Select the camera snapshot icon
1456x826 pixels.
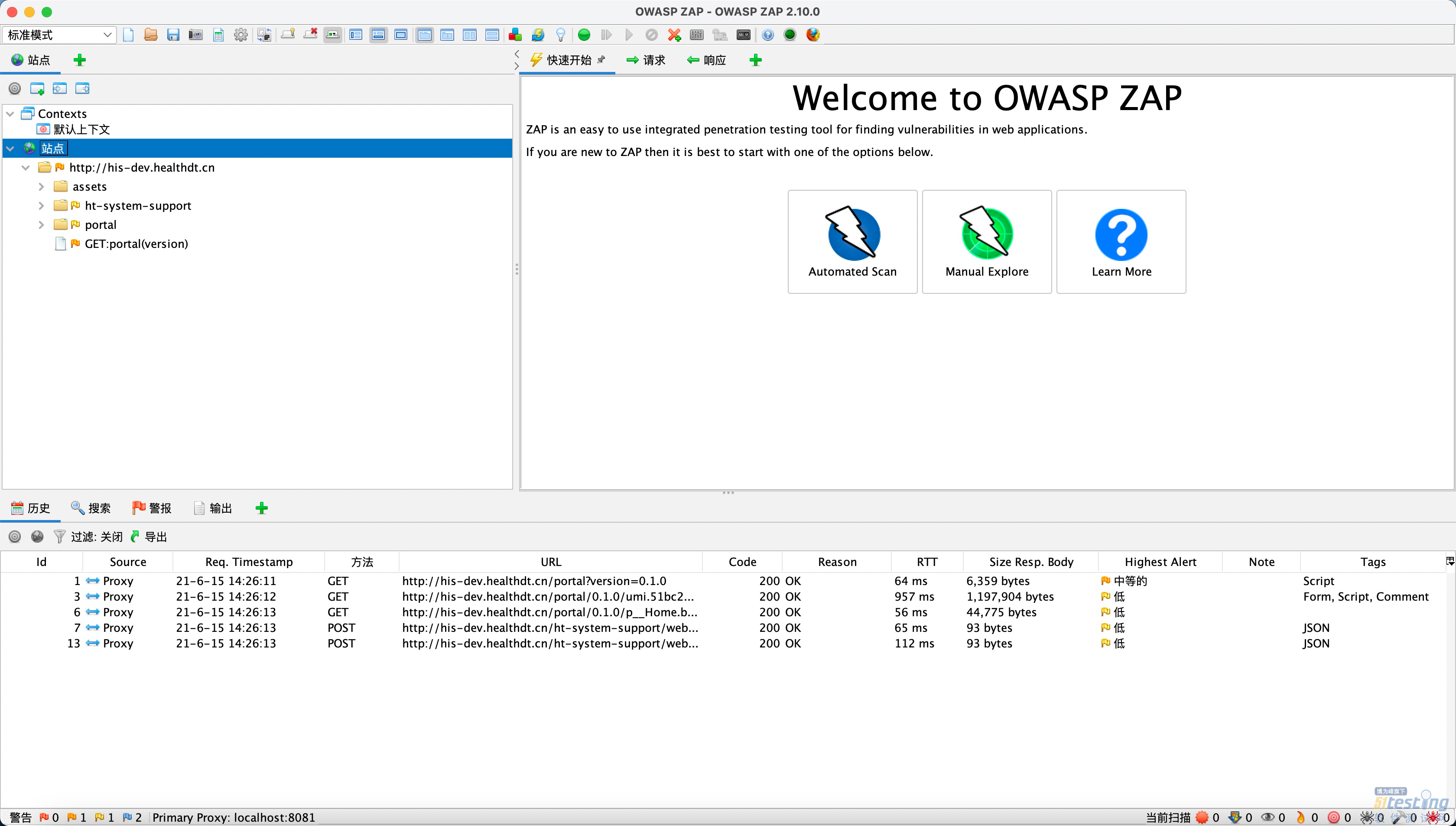(x=195, y=35)
